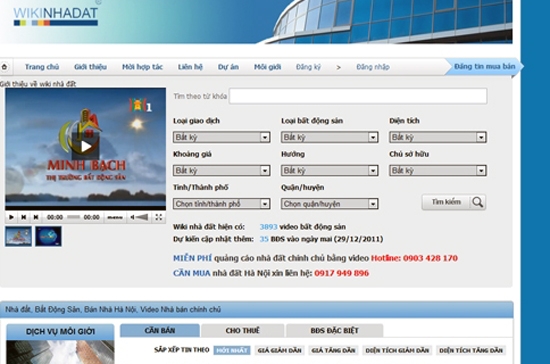Viewport: 550px width, 364px height.
Task: Click the Nhà đất, Bất Động Sản heading bar
Action: coord(256,309)
